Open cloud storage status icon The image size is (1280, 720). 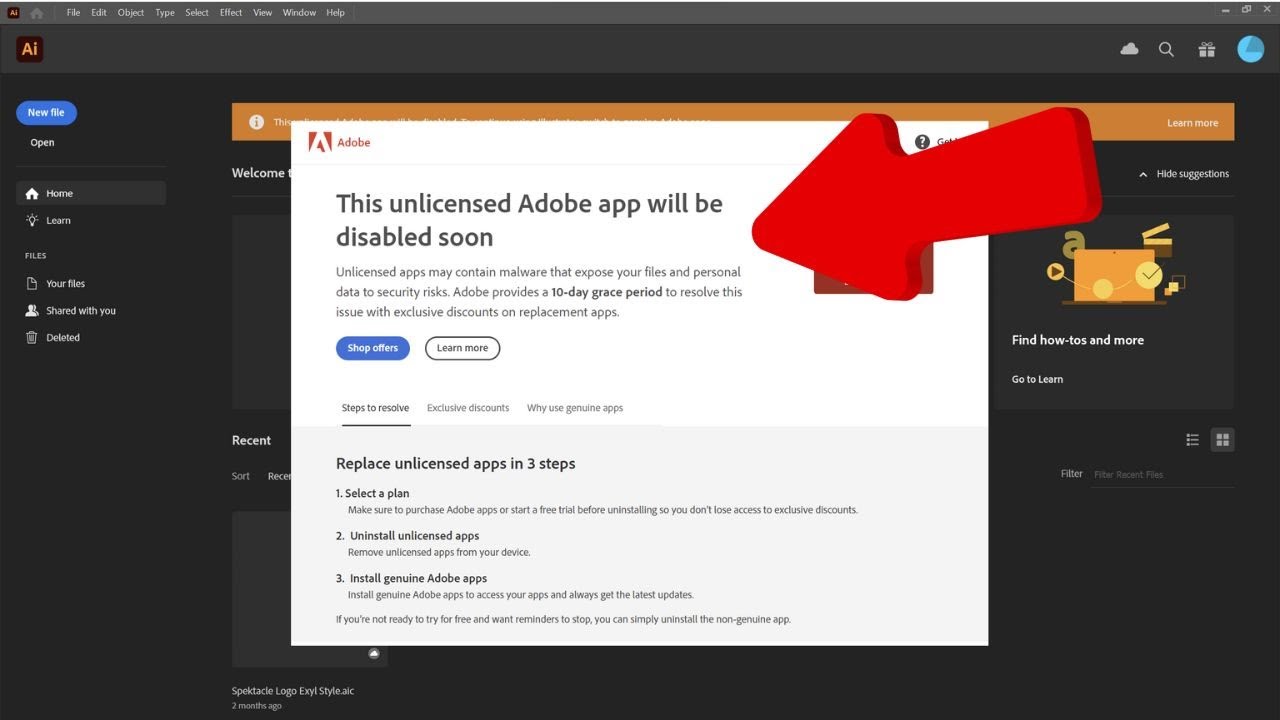pos(1129,49)
